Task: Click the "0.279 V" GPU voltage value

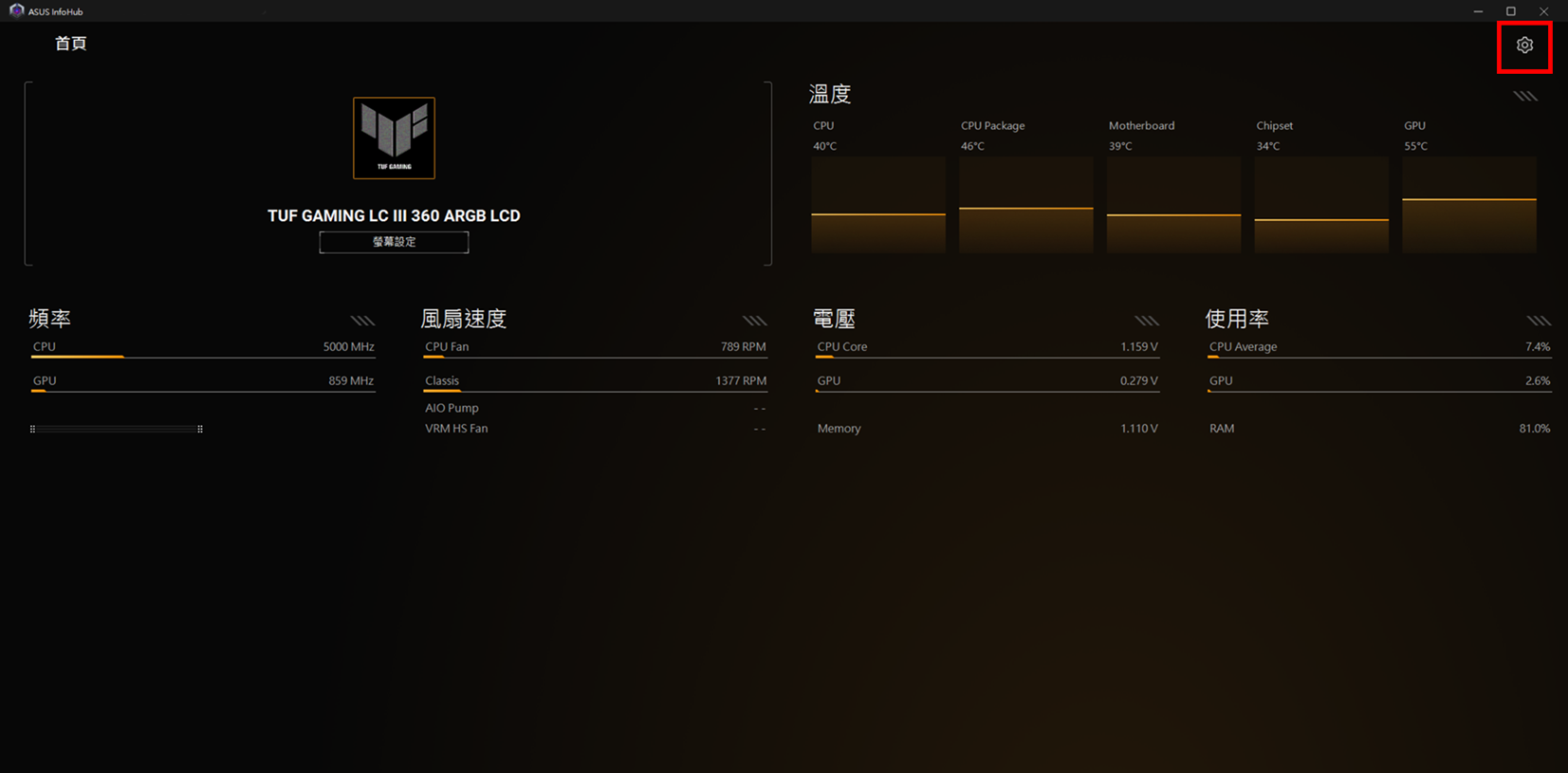Action: pyautogui.click(x=1139, y=380)
